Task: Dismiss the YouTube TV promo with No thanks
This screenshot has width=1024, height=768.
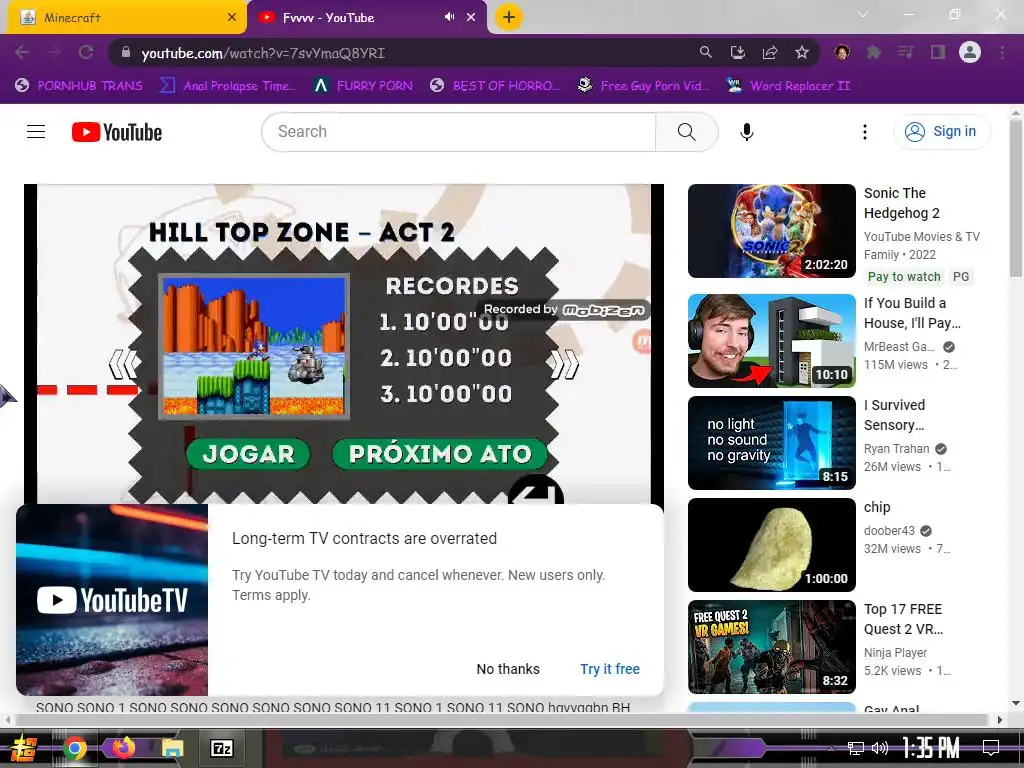Action: [508, 669]
